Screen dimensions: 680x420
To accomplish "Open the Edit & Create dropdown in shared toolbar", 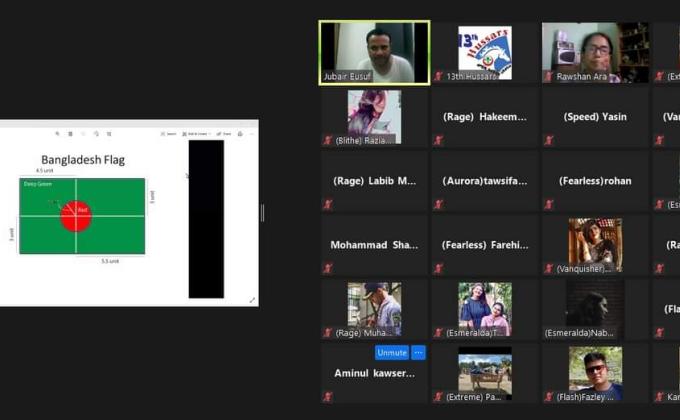I will coord(196,133).
